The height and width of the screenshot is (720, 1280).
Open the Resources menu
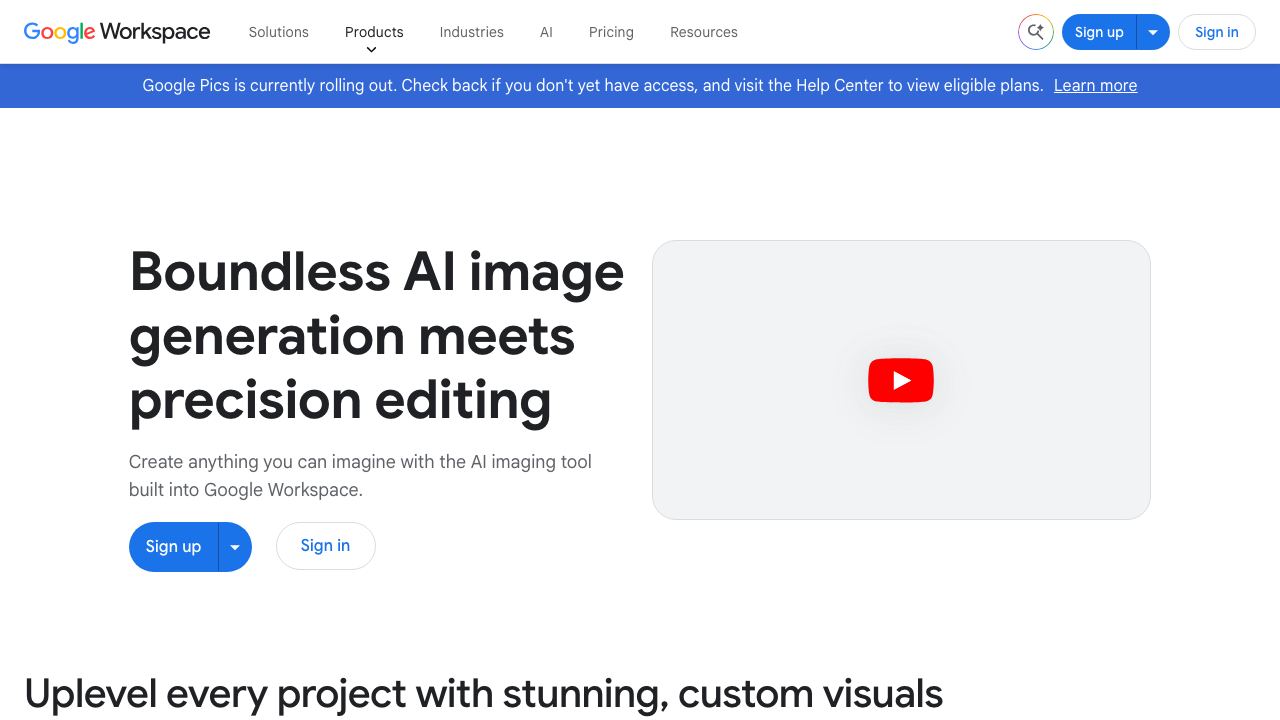click(704, 32)
